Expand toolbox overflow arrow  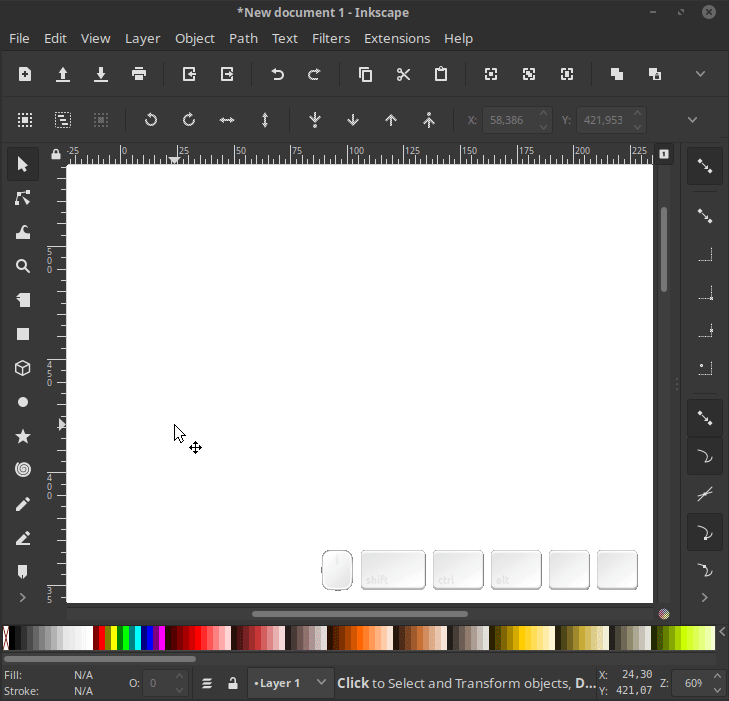coord(23,597)
